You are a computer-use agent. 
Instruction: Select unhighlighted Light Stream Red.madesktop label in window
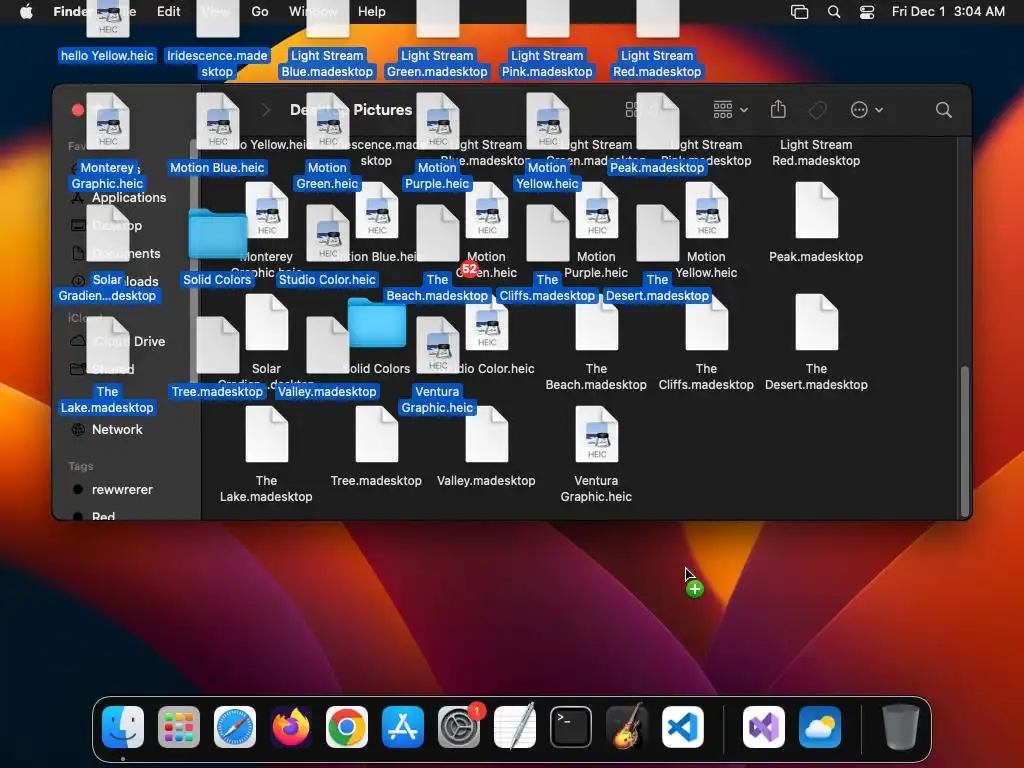tap(816, 153)
